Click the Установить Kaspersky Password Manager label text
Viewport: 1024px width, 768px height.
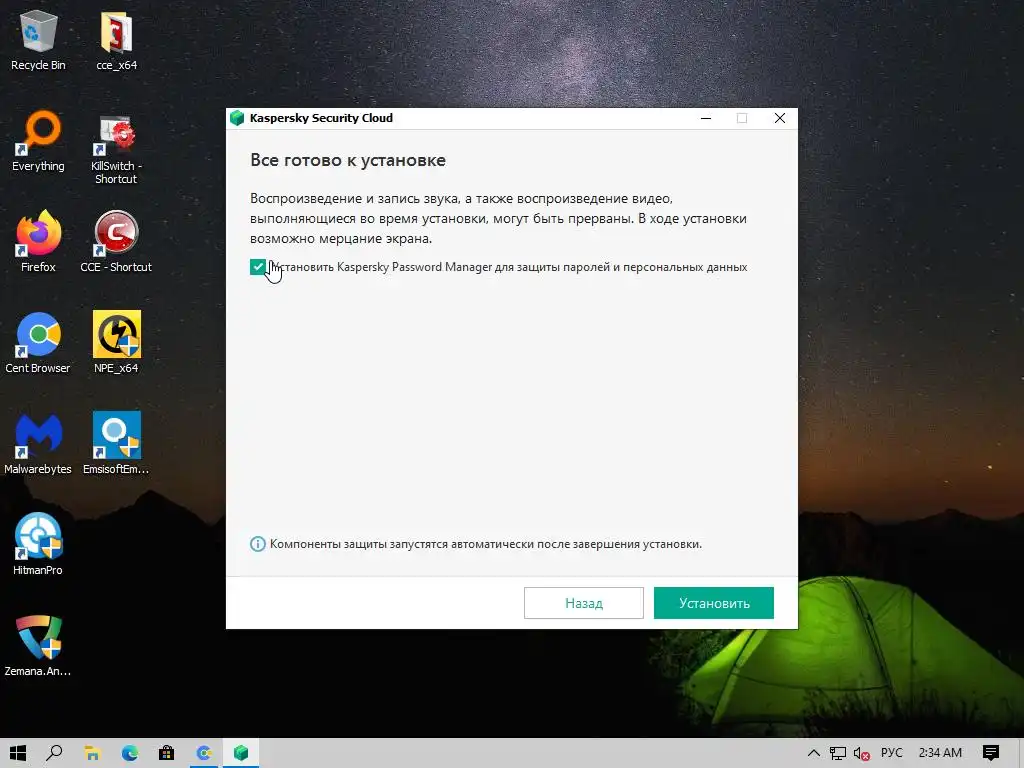click(508, 267)
